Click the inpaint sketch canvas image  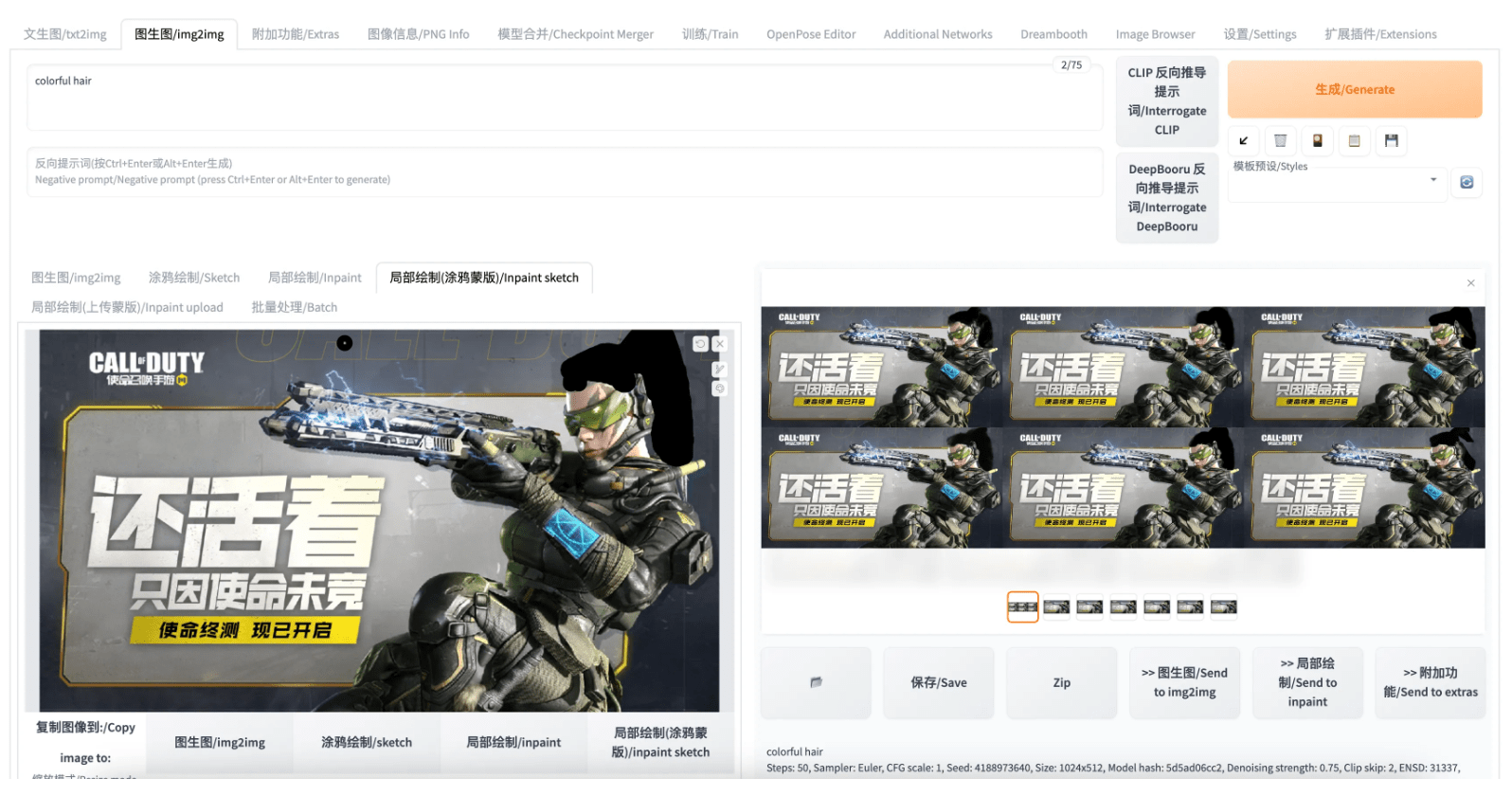379,520
